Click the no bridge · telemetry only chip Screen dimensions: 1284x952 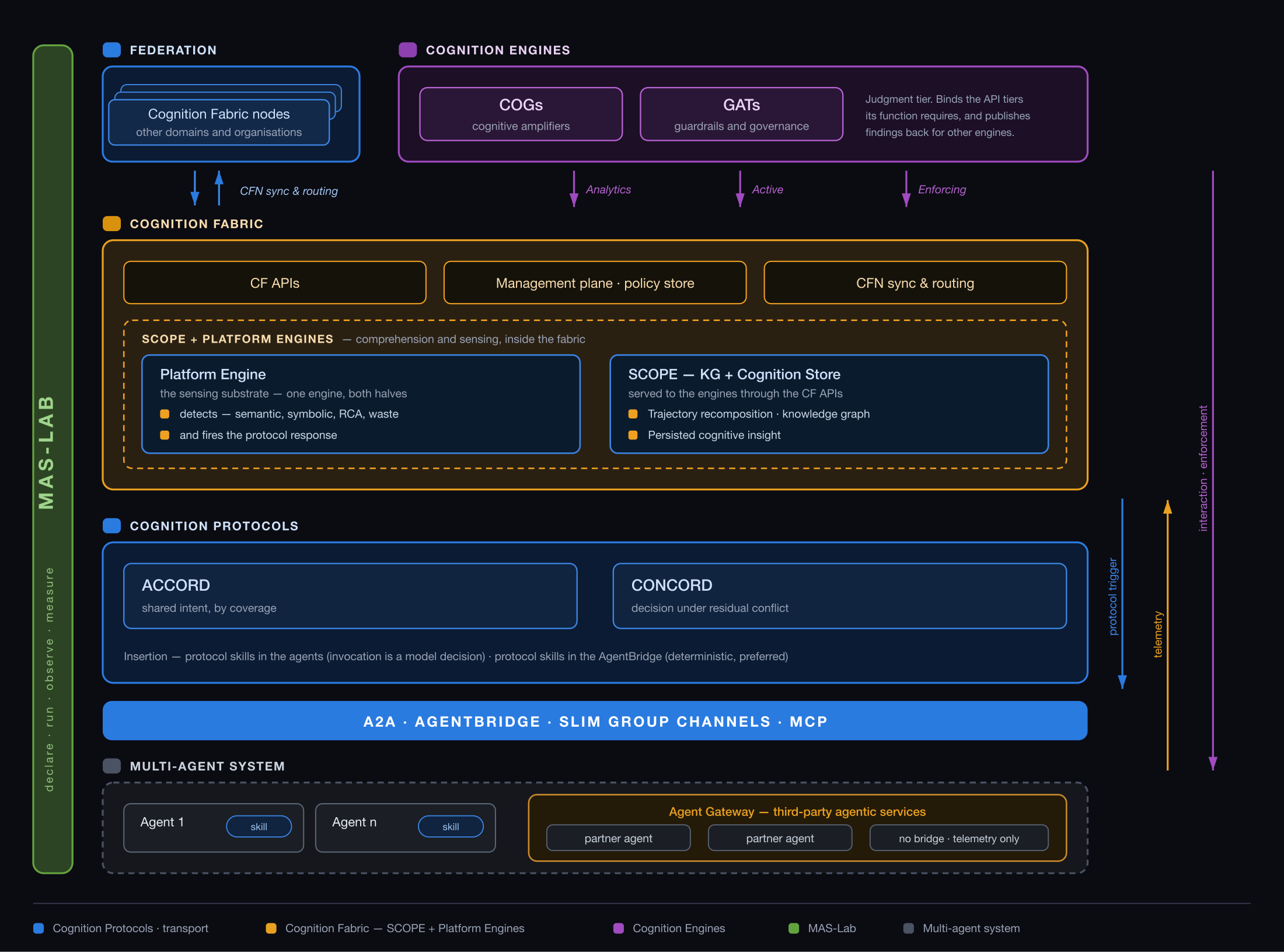click(x=959, y=838)
